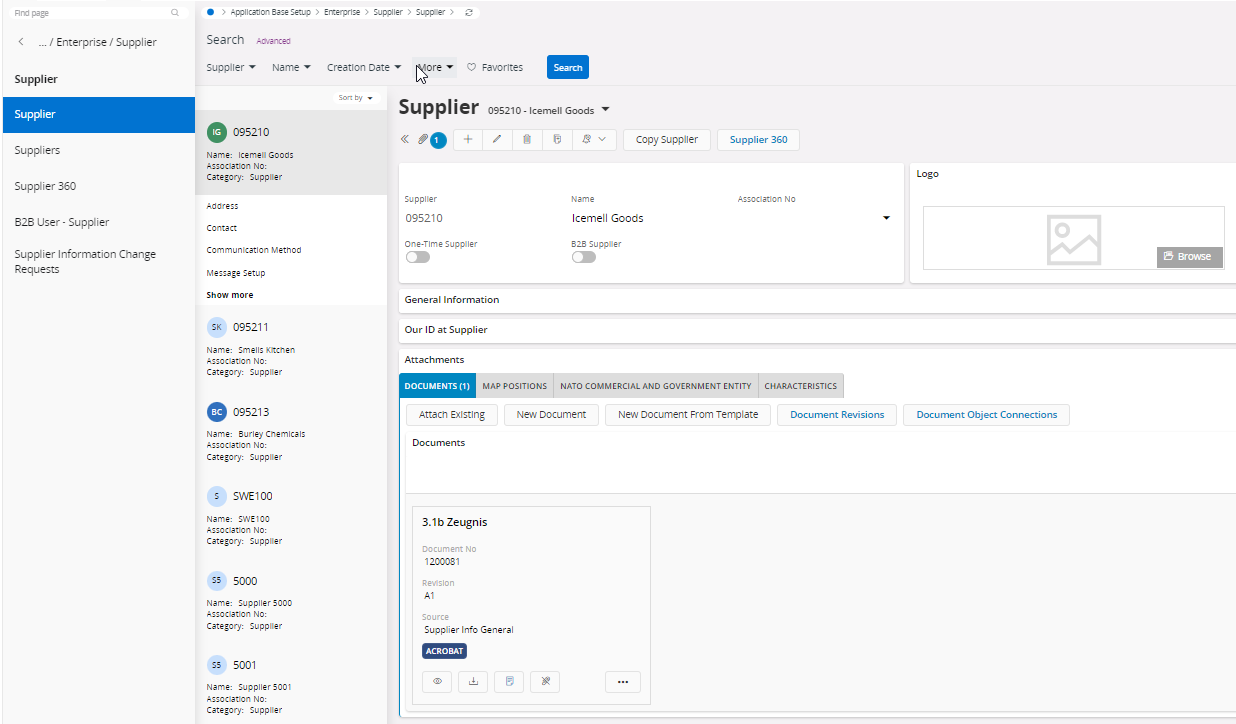The height and width of the screenshot is (724, 1236).
Task: Collapse the record list with double chevron
Action: [405, 140]
